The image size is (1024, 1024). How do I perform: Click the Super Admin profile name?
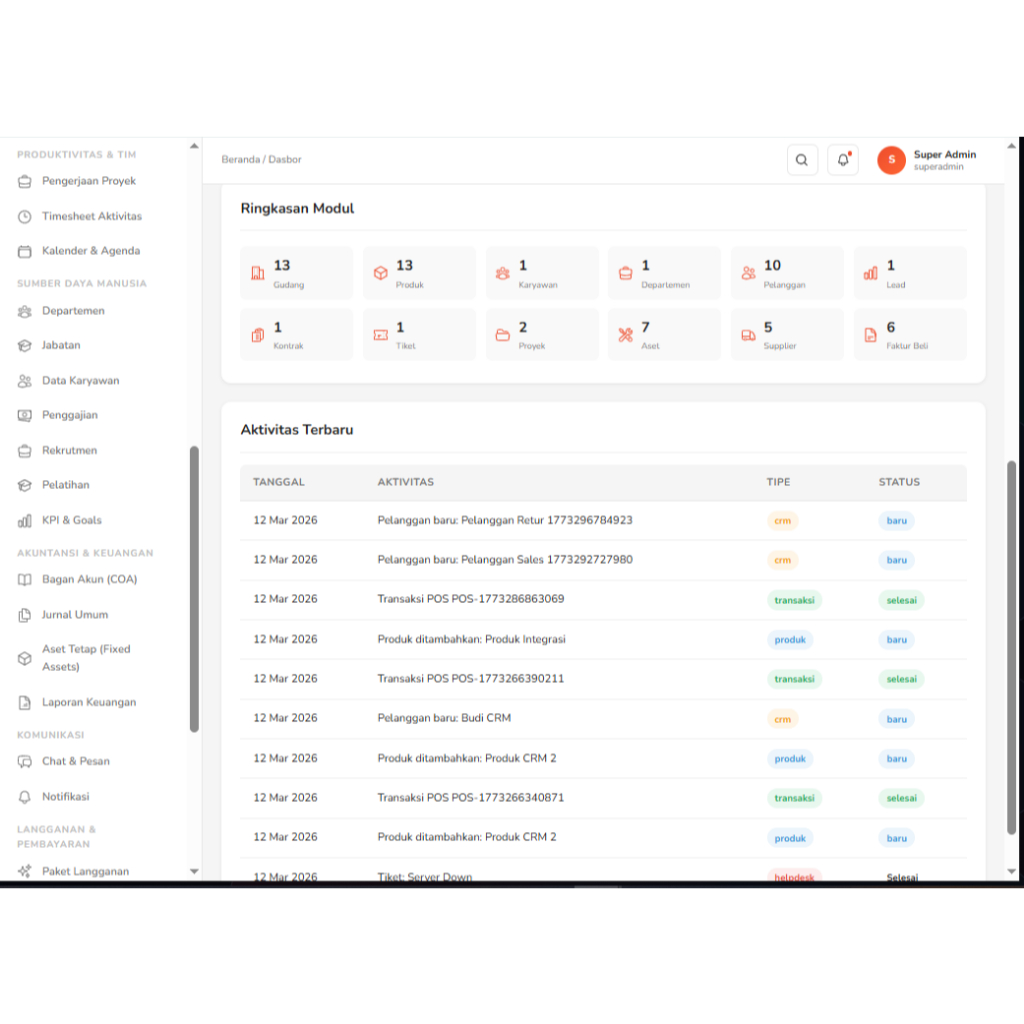point(944,155)
